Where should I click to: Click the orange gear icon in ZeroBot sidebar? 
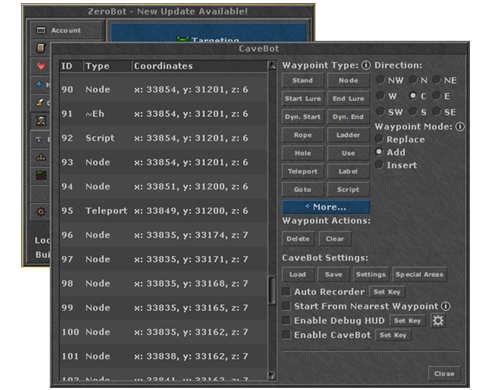coord(41,211)
